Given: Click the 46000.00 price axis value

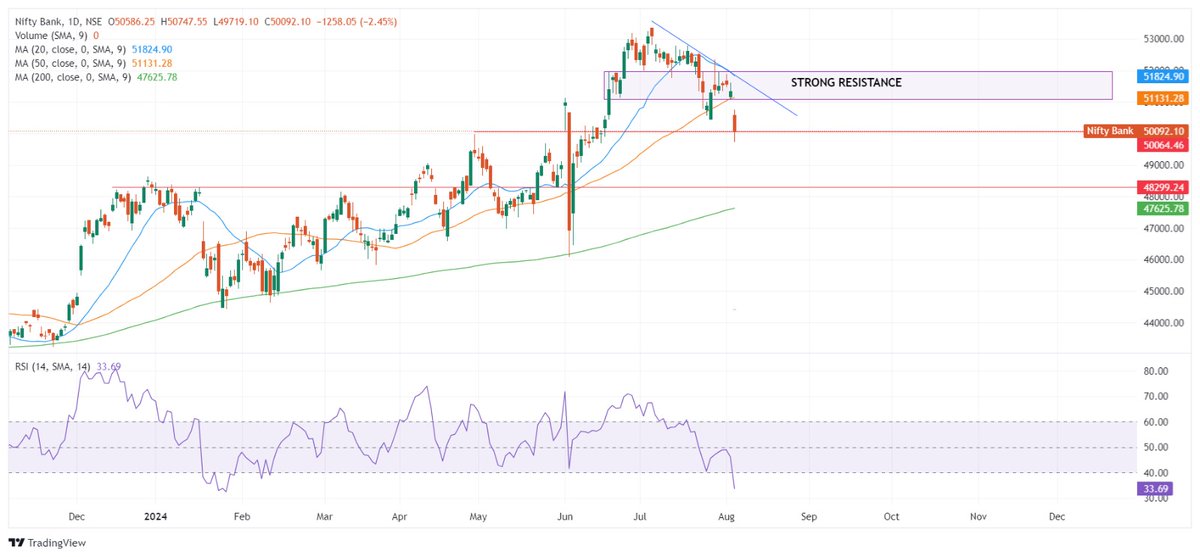Looking at the screenshot, I should pyautogui.click(x=1164, y=260).
